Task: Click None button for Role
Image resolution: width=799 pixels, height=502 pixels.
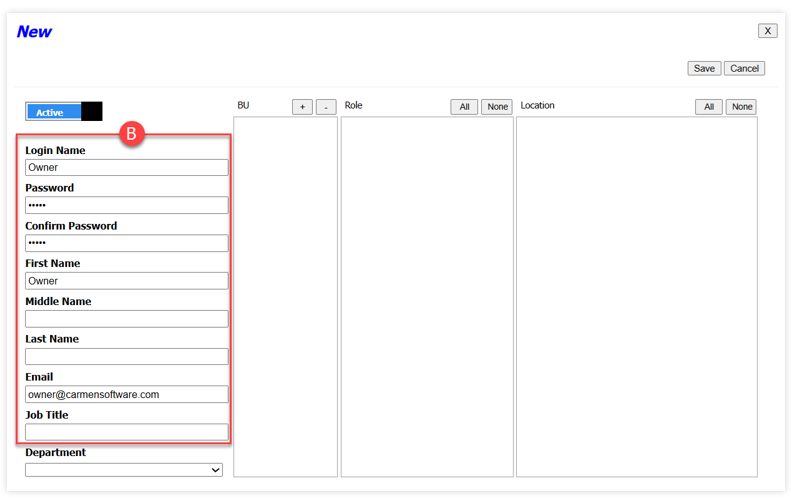Action: [x=497, y=107]
